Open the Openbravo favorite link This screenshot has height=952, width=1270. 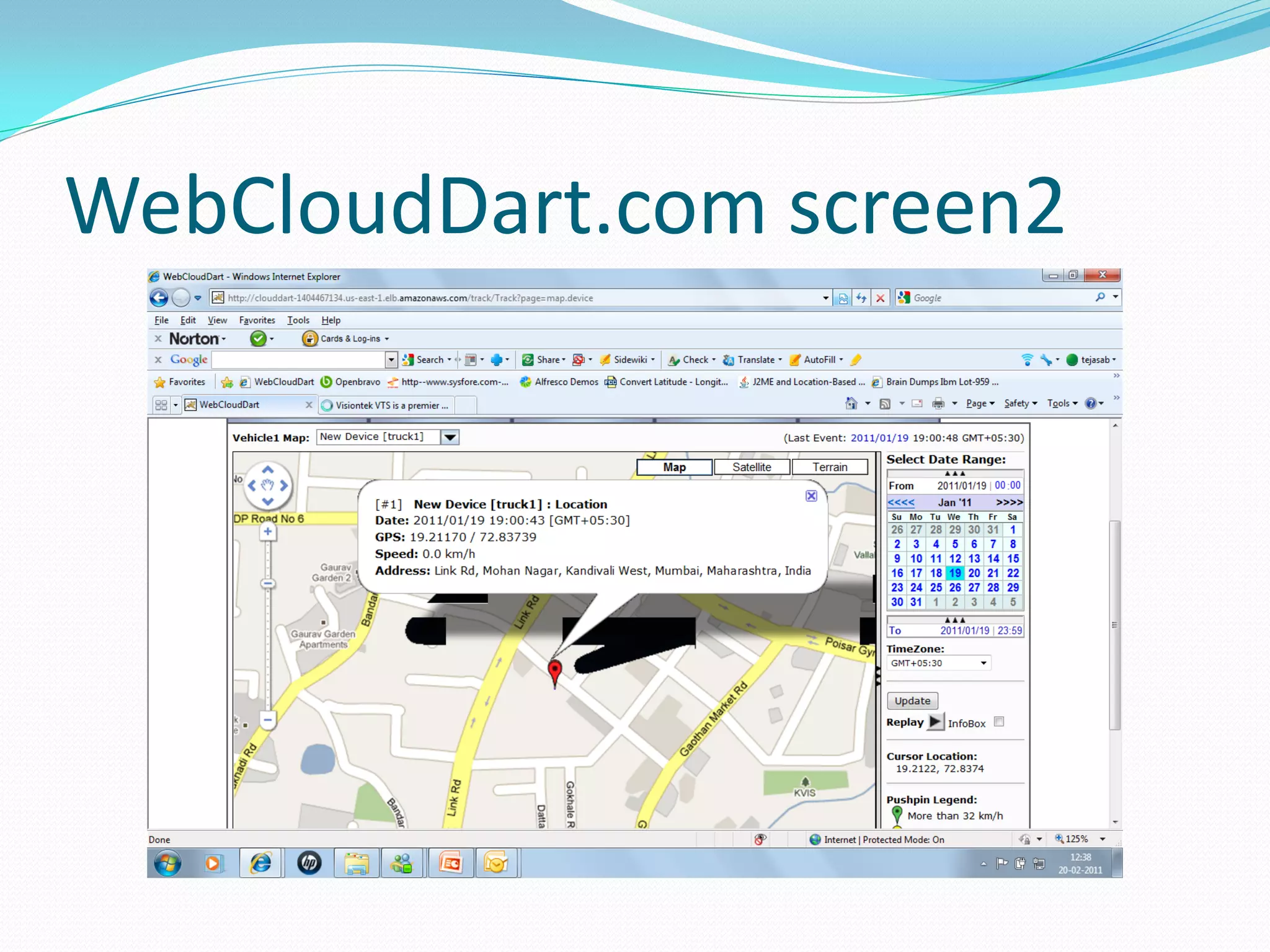pos(350,382)
